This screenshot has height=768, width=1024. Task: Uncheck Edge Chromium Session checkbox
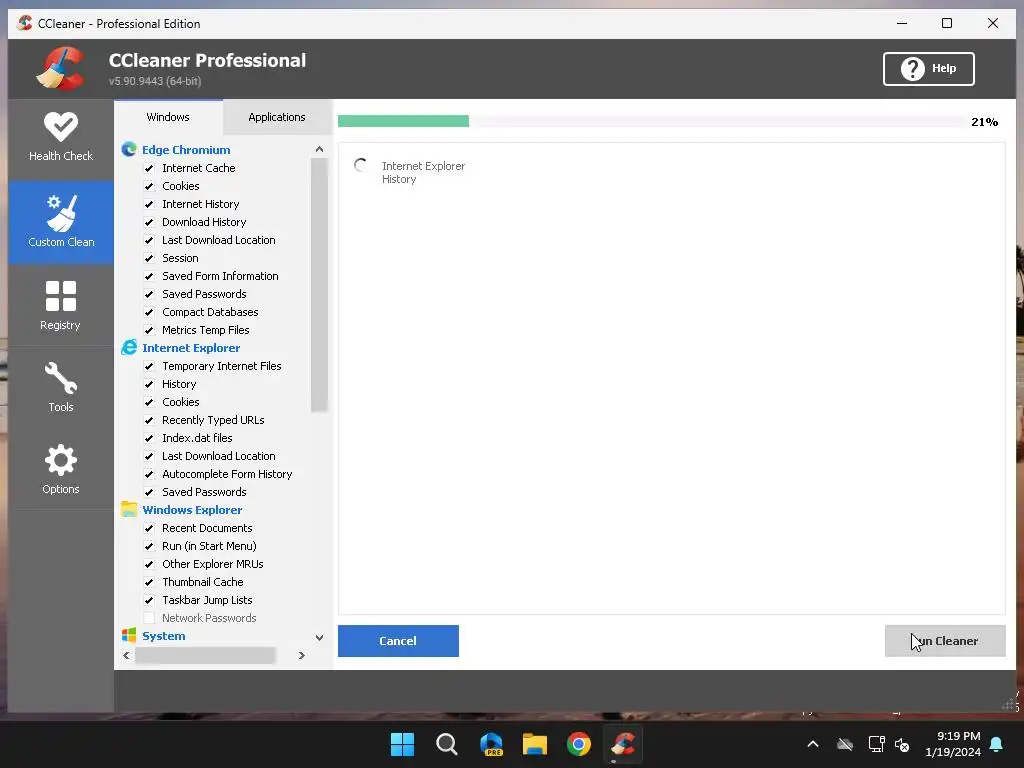pos(149,258)
